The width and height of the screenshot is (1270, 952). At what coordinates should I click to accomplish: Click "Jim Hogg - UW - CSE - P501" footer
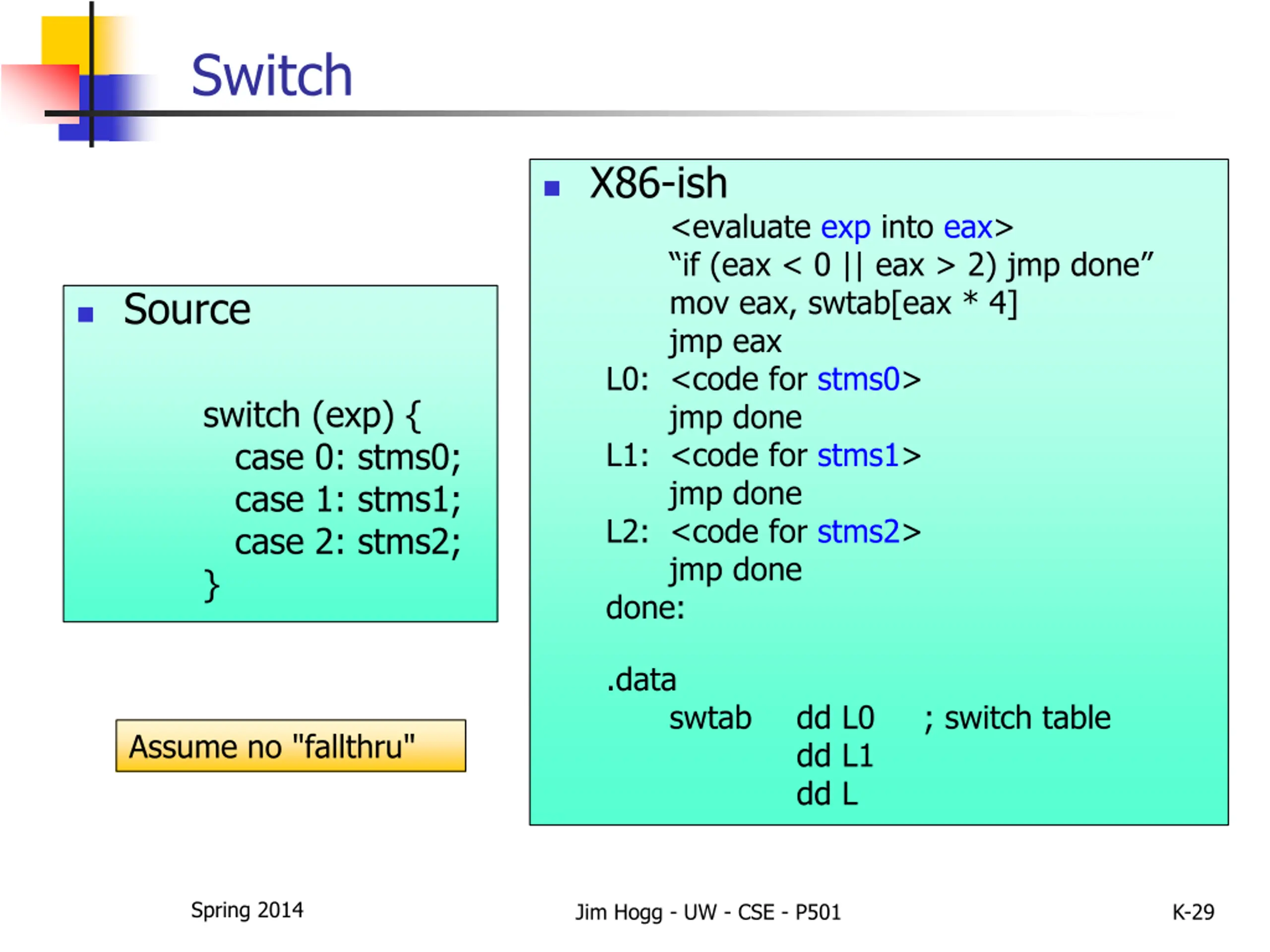(708, 912)
